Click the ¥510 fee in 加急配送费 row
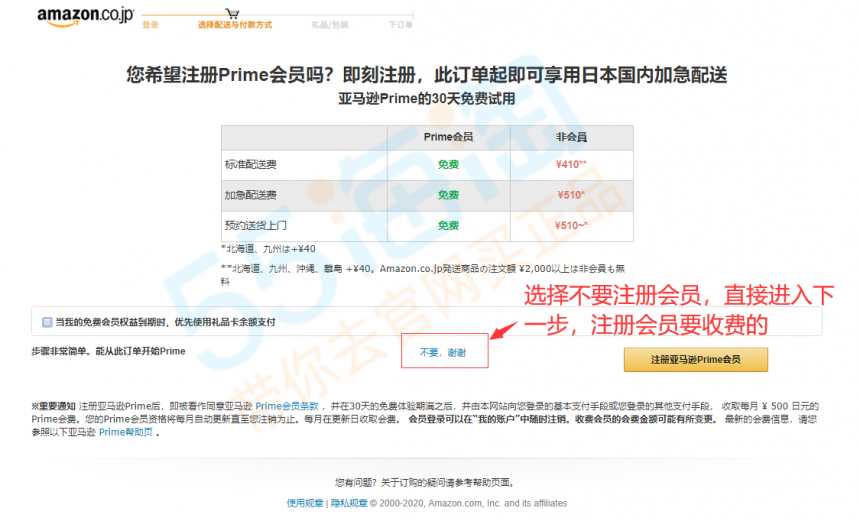Screen dimensions: 860x521 click(571, 195)
